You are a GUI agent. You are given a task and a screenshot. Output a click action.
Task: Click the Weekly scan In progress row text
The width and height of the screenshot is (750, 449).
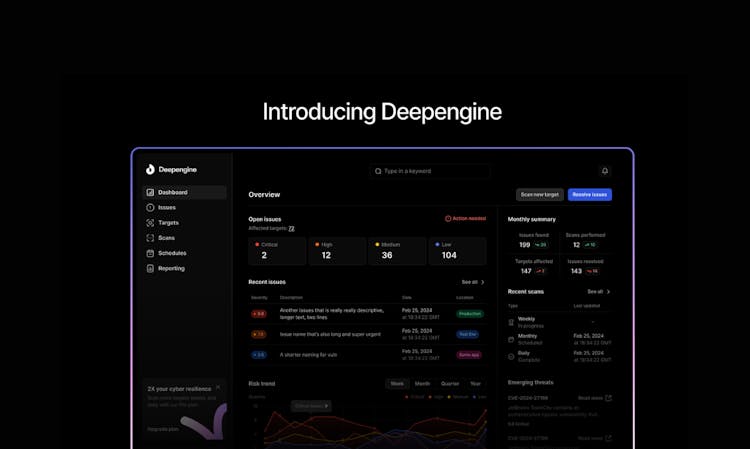click(x=531, y=322)
